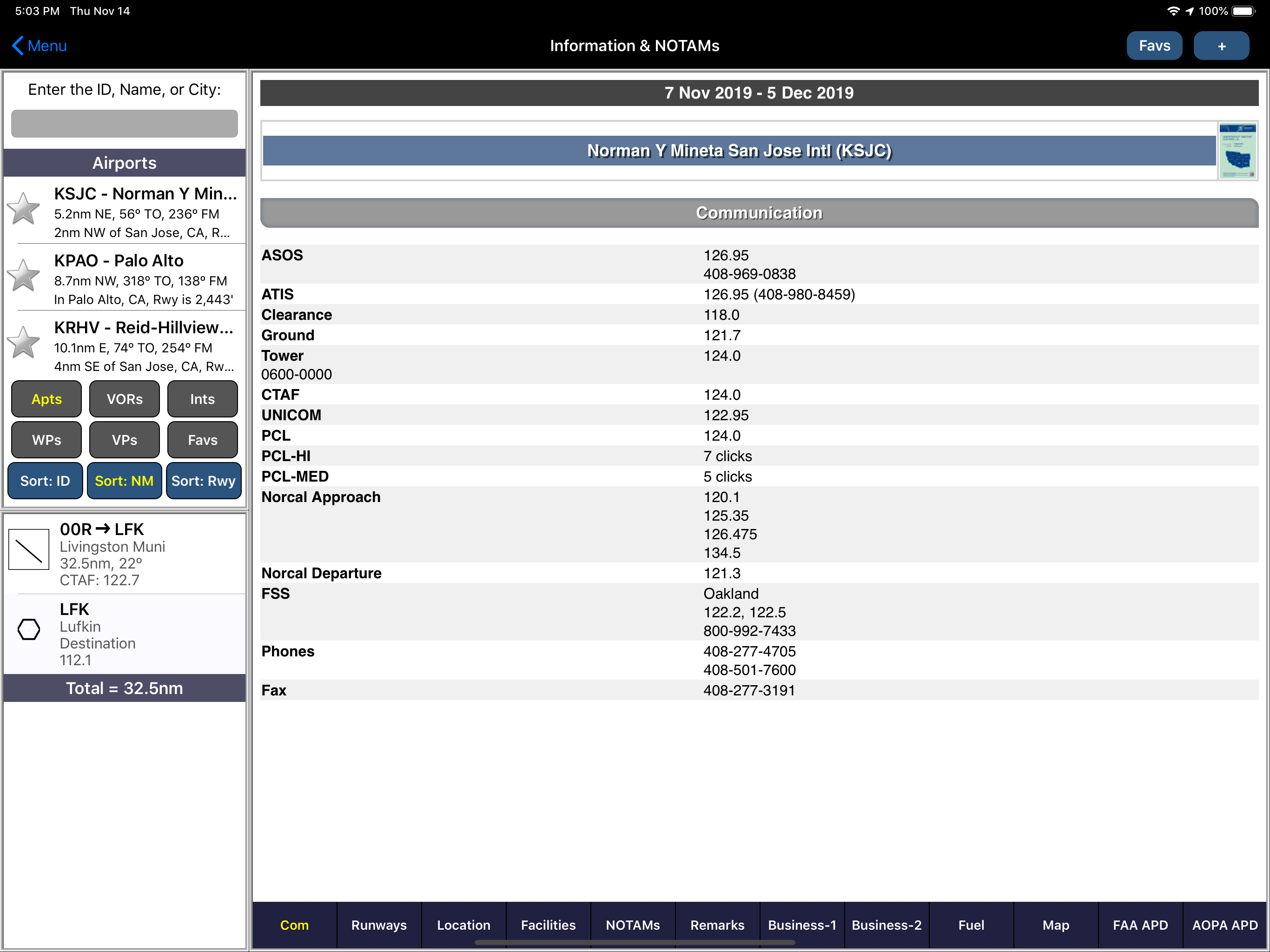The height and width of the screenshot is (952, 1270).
Task: Focus the ID, Name, or City search field
Action: 125,124
